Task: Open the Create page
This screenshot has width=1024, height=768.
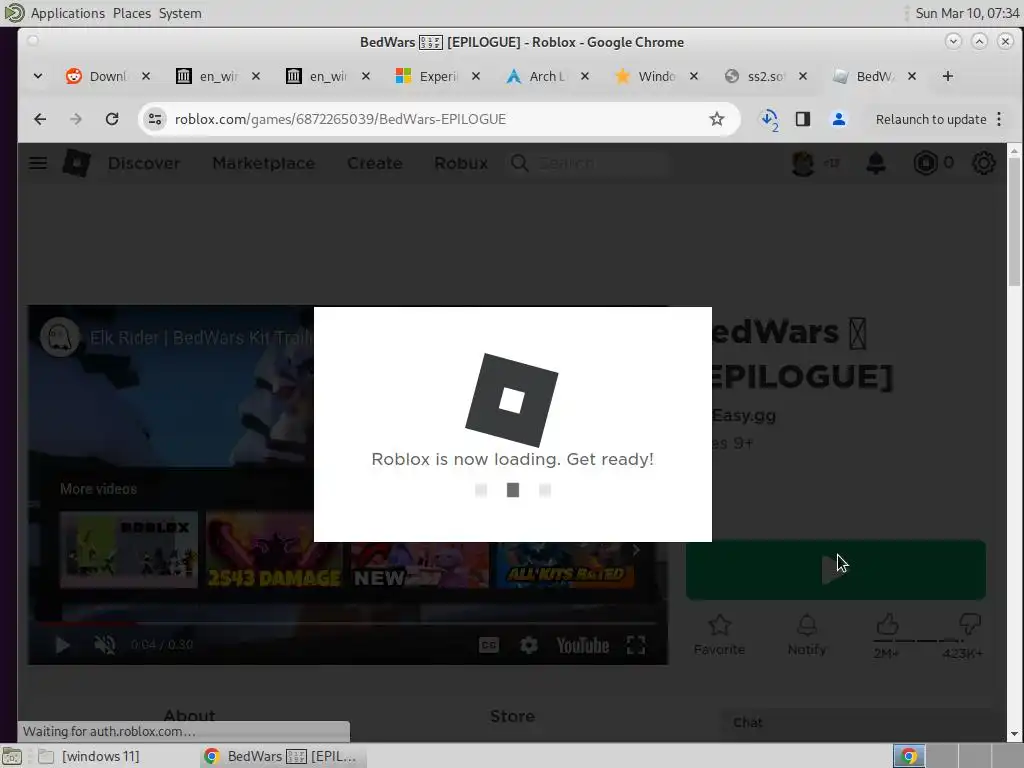Action: [375, 163]
